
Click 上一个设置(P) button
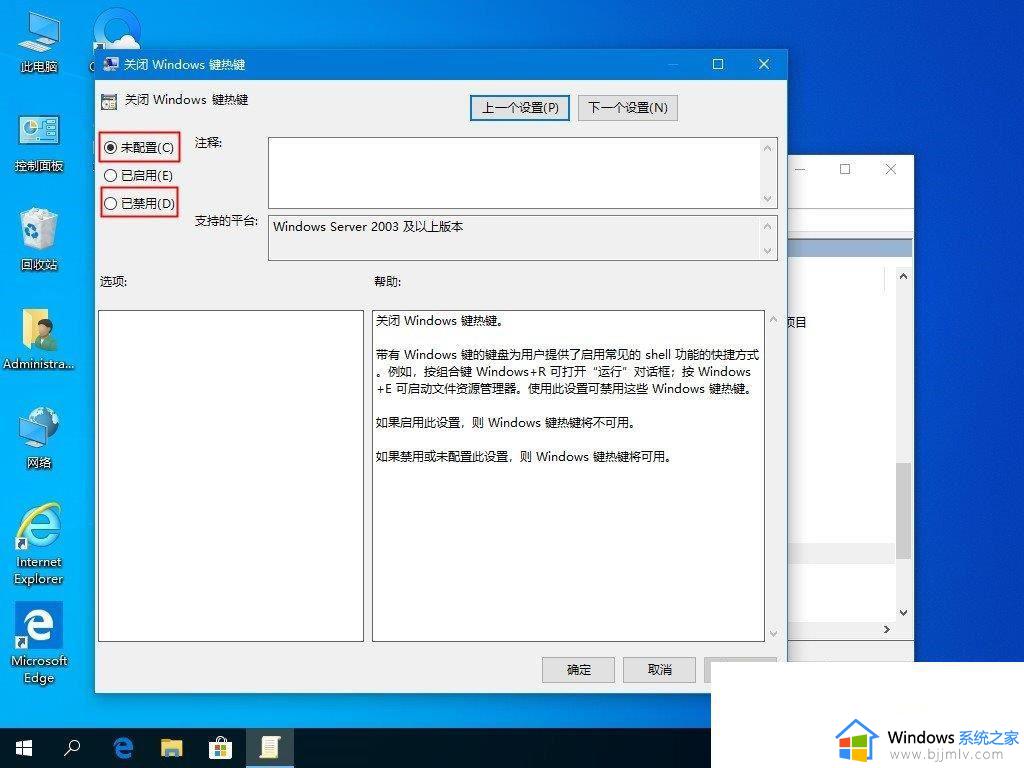520,108
